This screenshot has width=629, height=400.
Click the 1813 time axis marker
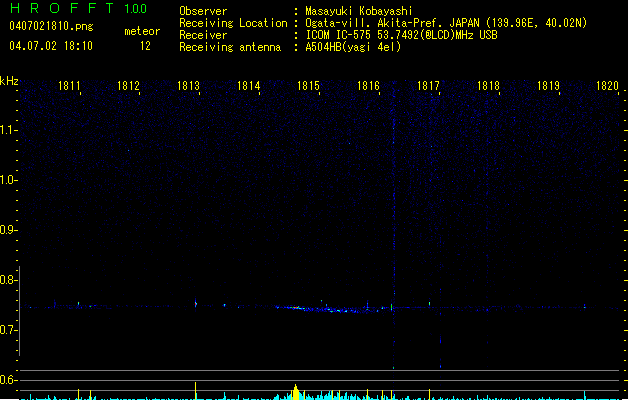click(189, 85)
